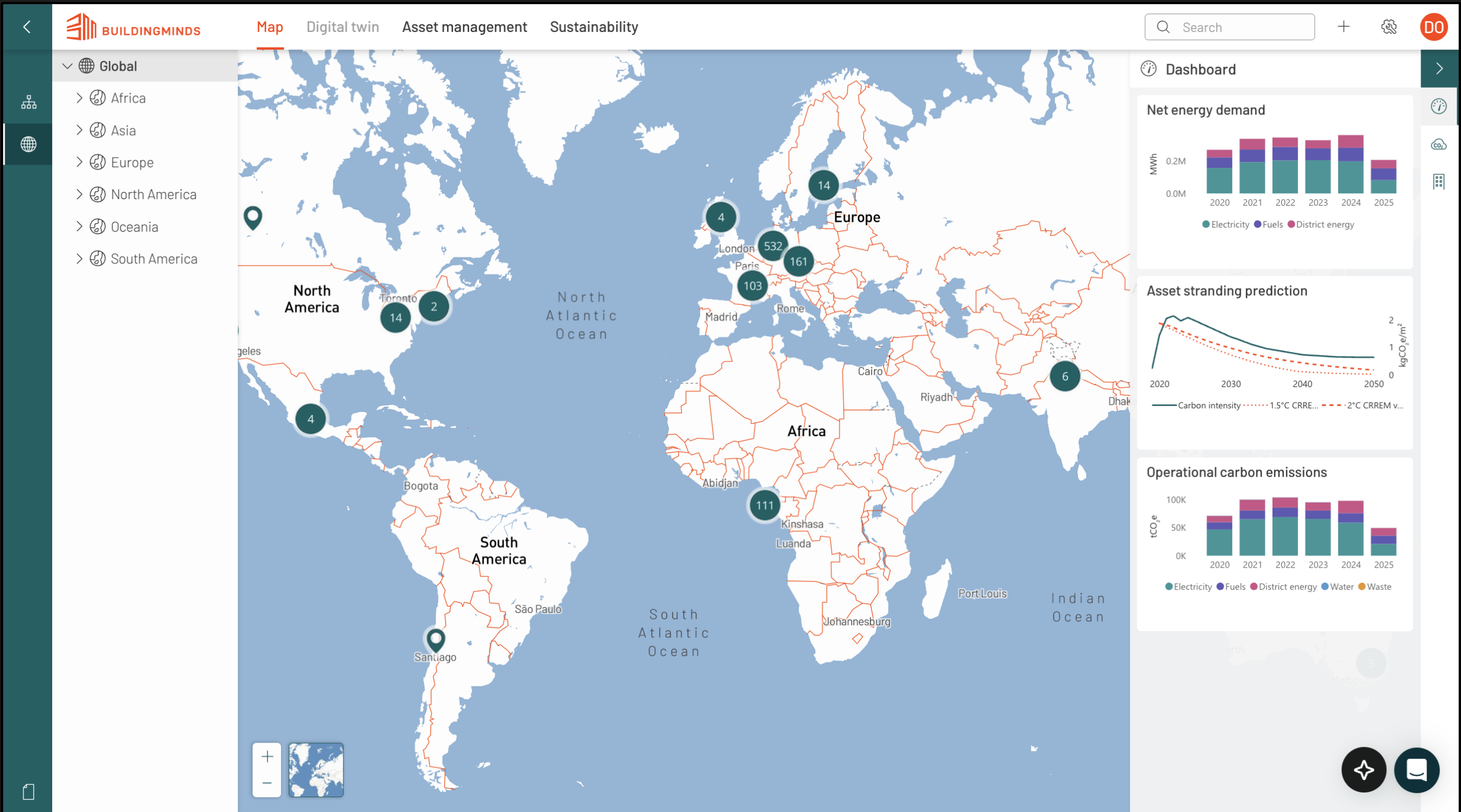Launch the AI sparkle assistant button

click(1364, 770)
